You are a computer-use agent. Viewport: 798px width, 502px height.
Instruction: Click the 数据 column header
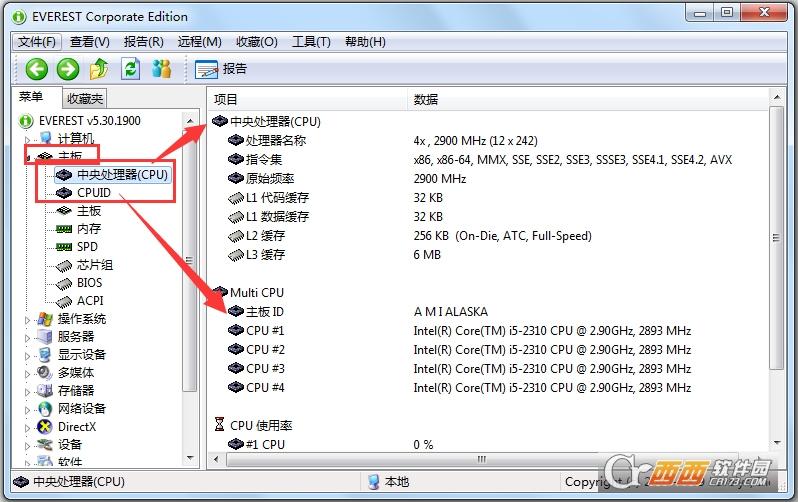(588, 99)
